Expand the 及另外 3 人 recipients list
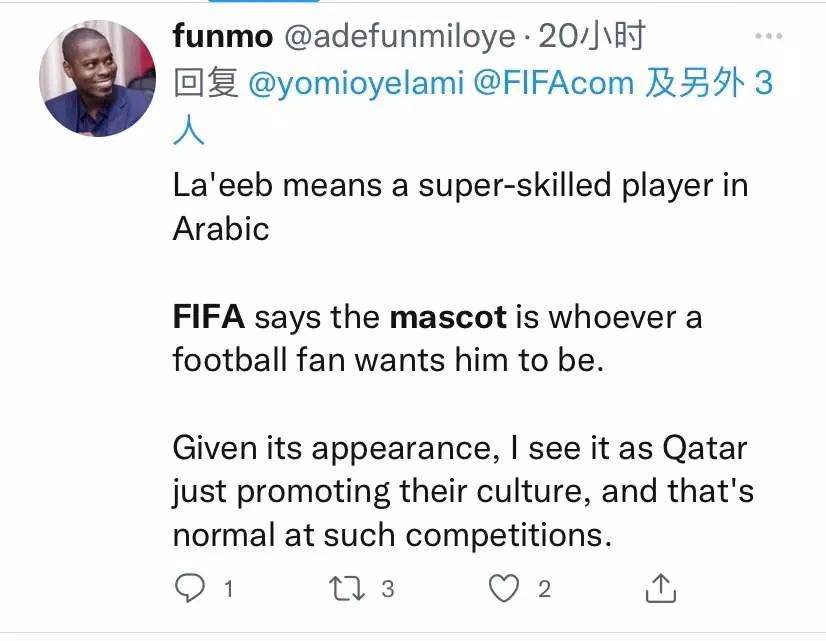826x641 pixels. point(709,83)
